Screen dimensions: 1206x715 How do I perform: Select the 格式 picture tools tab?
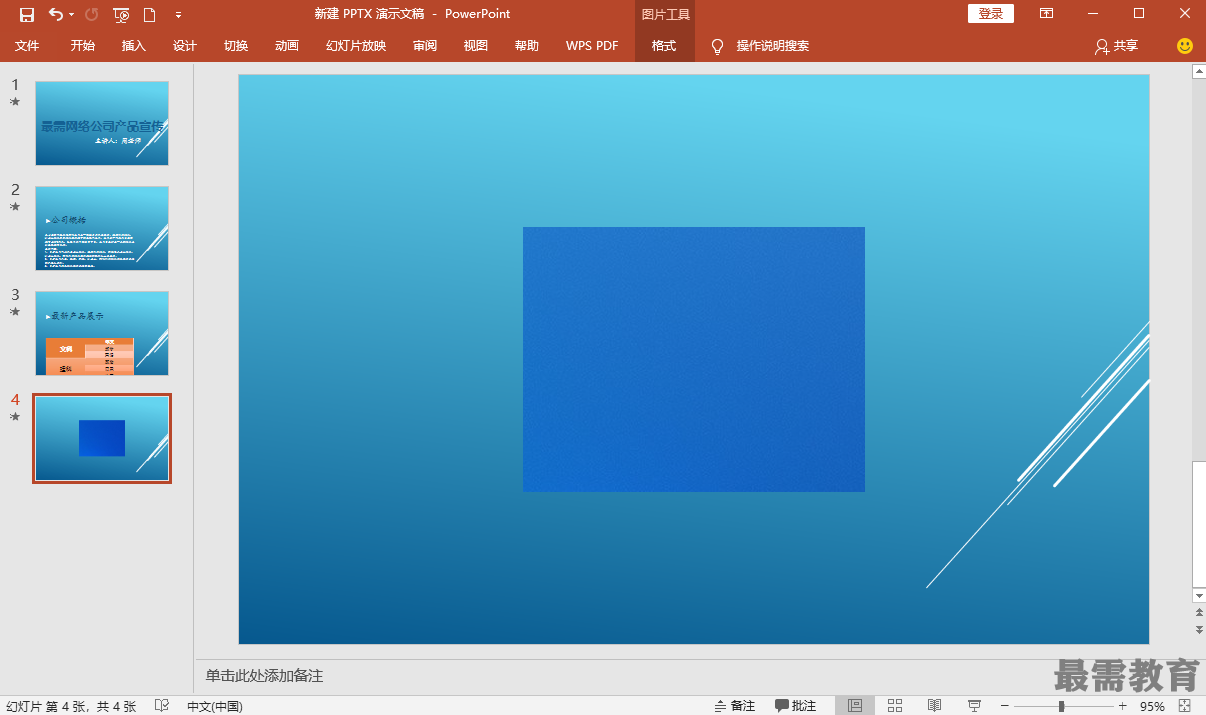click(x=664, y=46)
